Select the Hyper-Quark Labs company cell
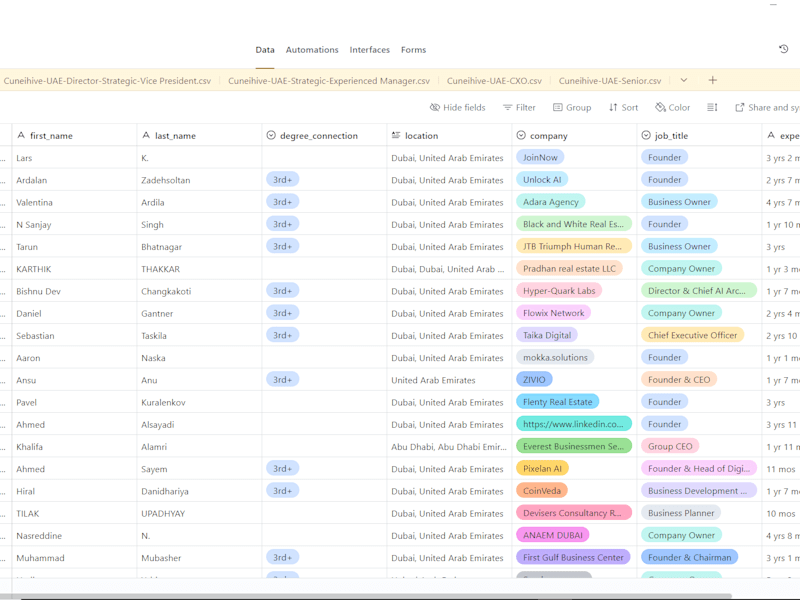This screenshot has height=600, width=800. (574, 291)
